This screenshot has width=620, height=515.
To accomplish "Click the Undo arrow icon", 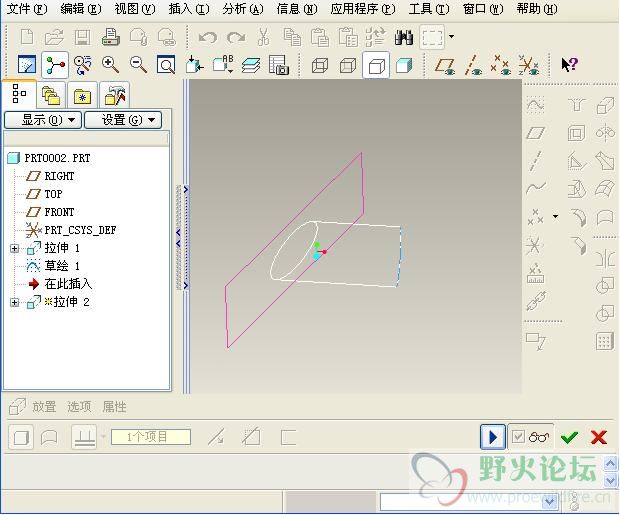I will 208,38.
